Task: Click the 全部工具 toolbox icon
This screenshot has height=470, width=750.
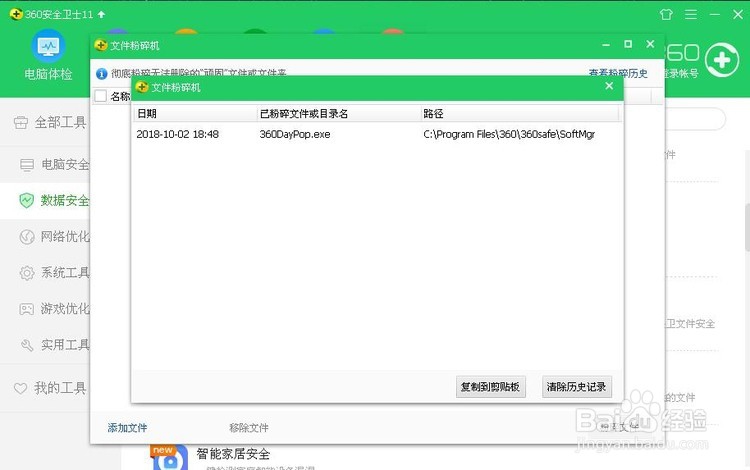Action: click(21, 123)
